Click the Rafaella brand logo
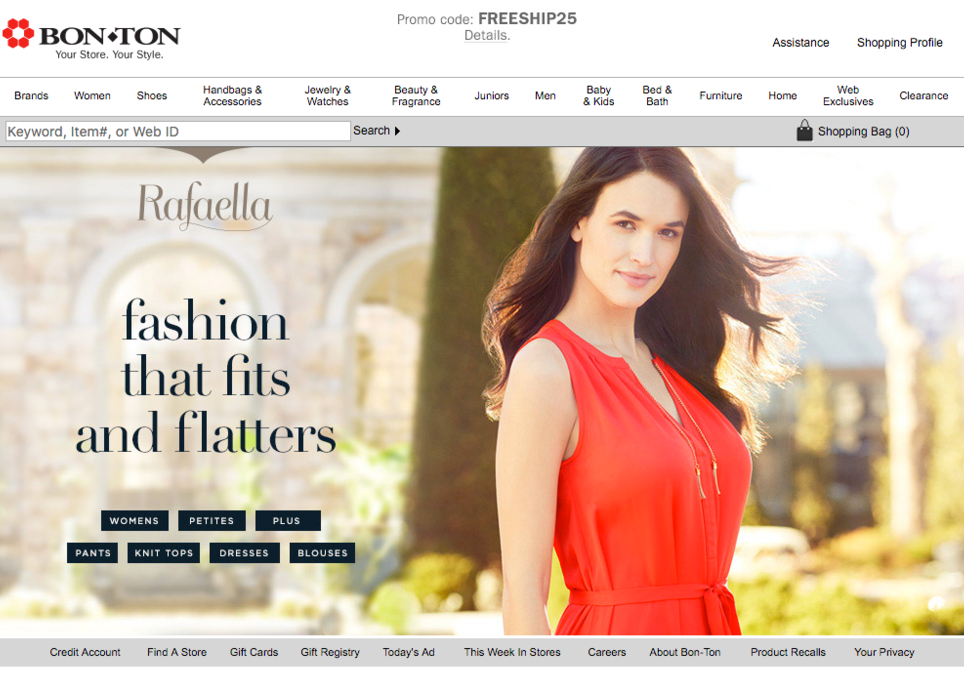Viewport: 964px width, 697px height. point(204,205)
